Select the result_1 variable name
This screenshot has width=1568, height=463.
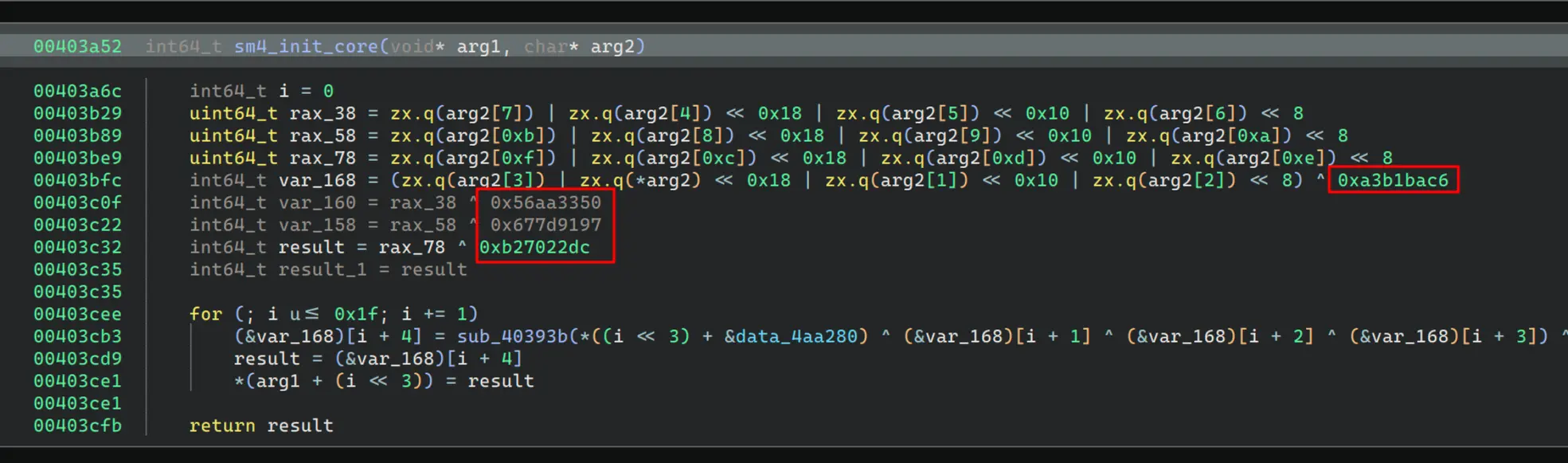(x=323, y=269)
